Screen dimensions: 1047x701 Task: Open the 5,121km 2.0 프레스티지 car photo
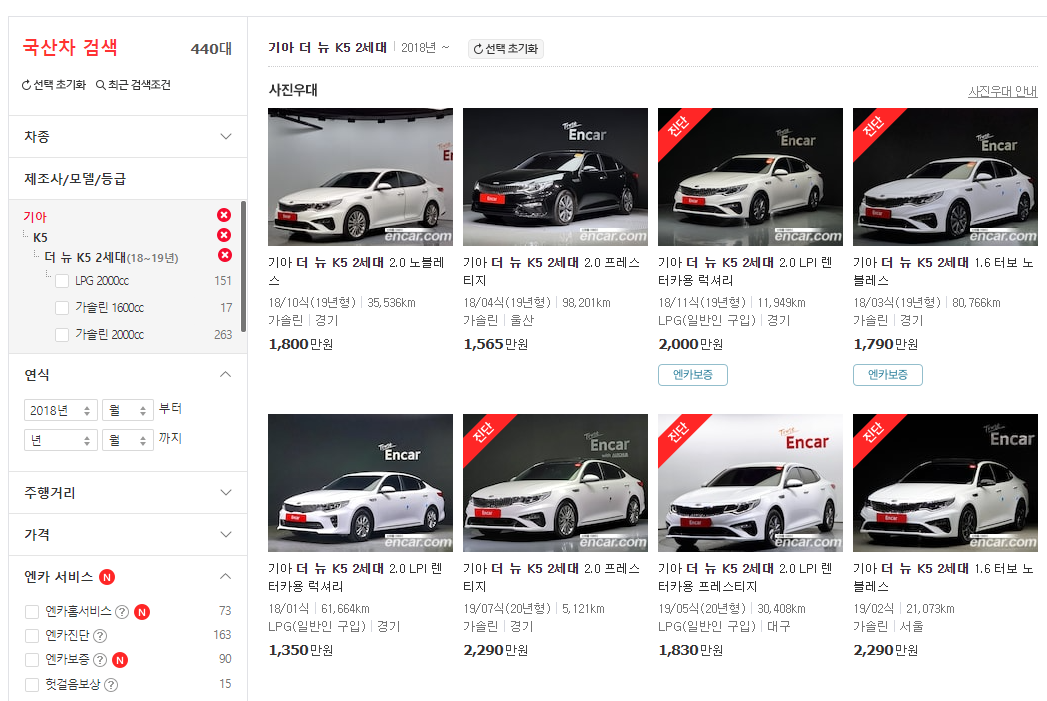(556, 483)
